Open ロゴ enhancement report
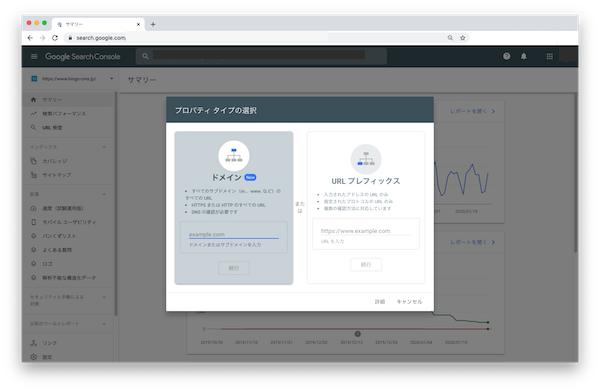600x391 pixels. click(x=68, y=264)
